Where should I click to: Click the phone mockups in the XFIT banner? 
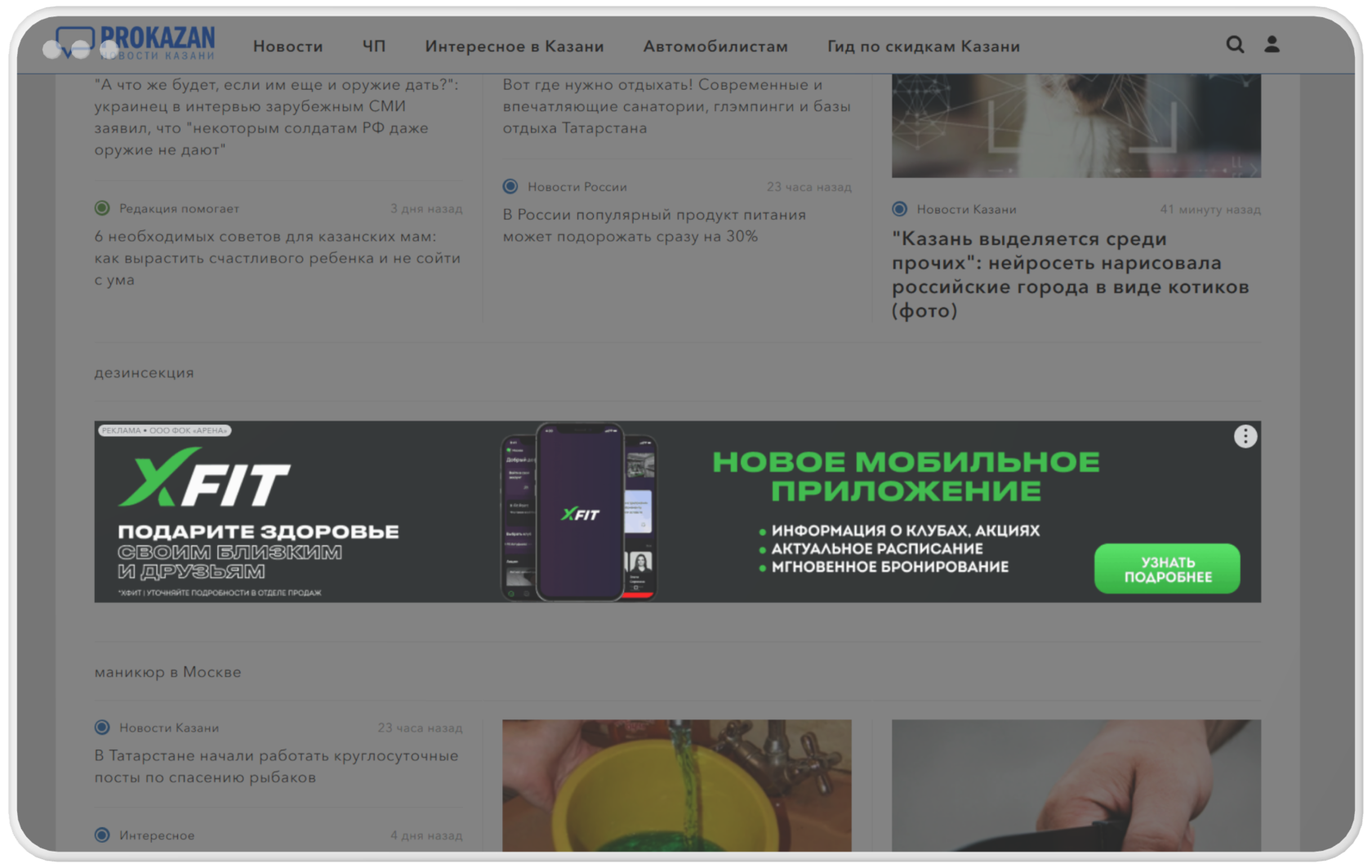point(579,512)
